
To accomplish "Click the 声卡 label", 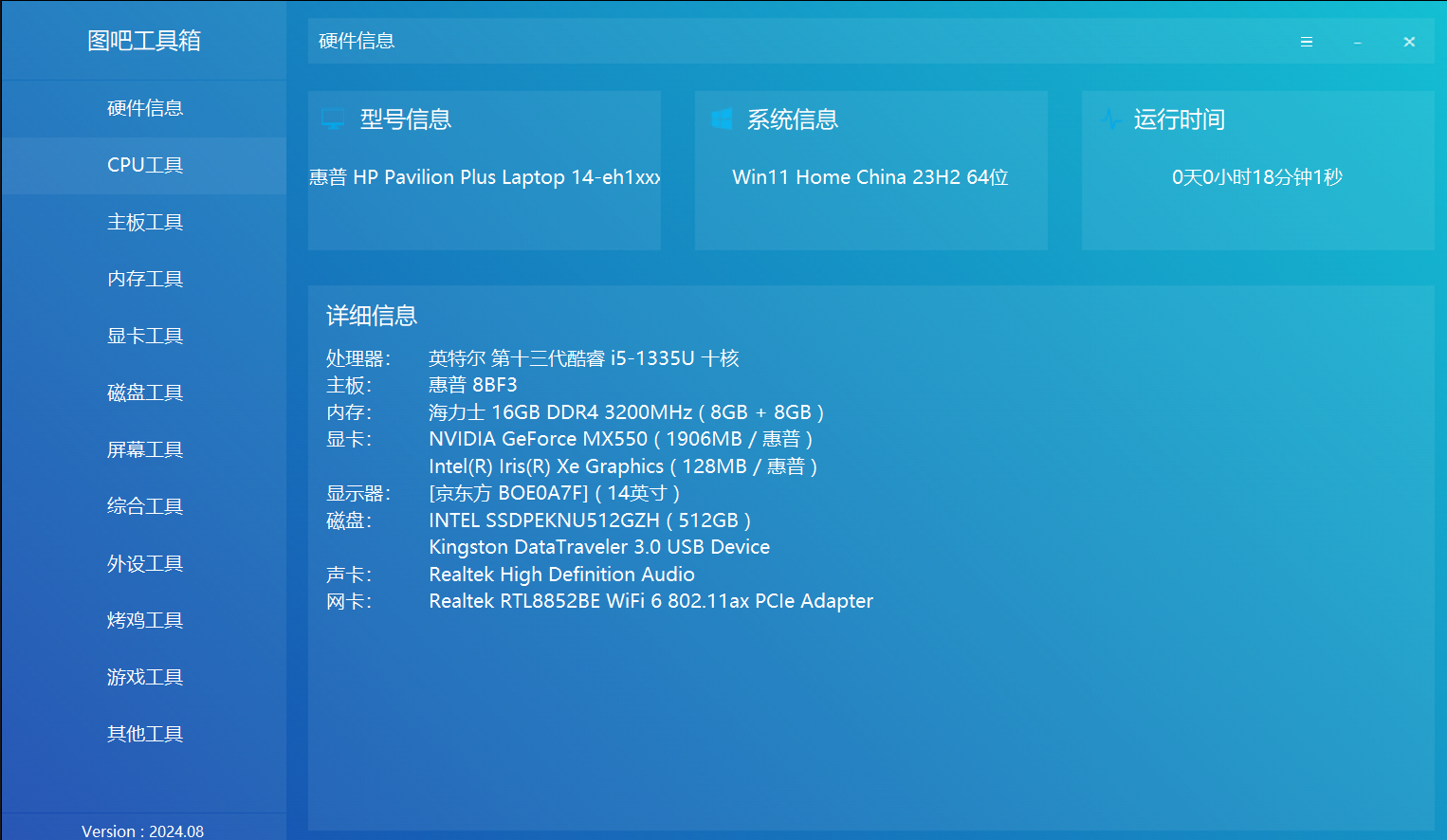I will 349,575.
